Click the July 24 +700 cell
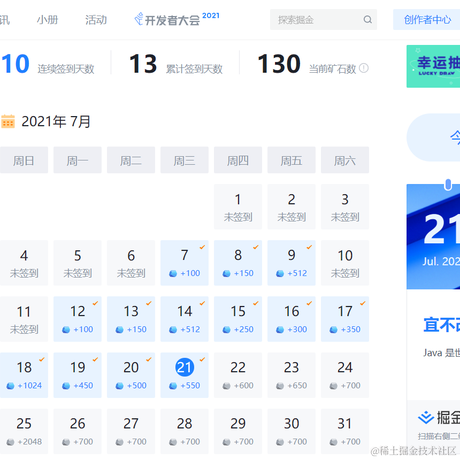Viewport: 460px width, 460px height. (345, 375)
